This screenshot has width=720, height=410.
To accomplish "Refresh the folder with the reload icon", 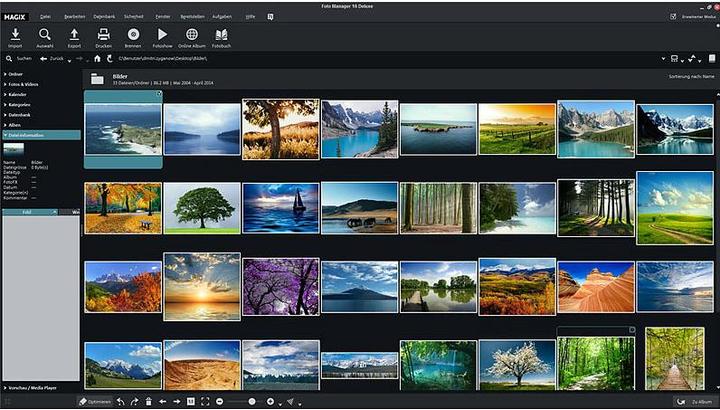I will [x=109, y=59].
